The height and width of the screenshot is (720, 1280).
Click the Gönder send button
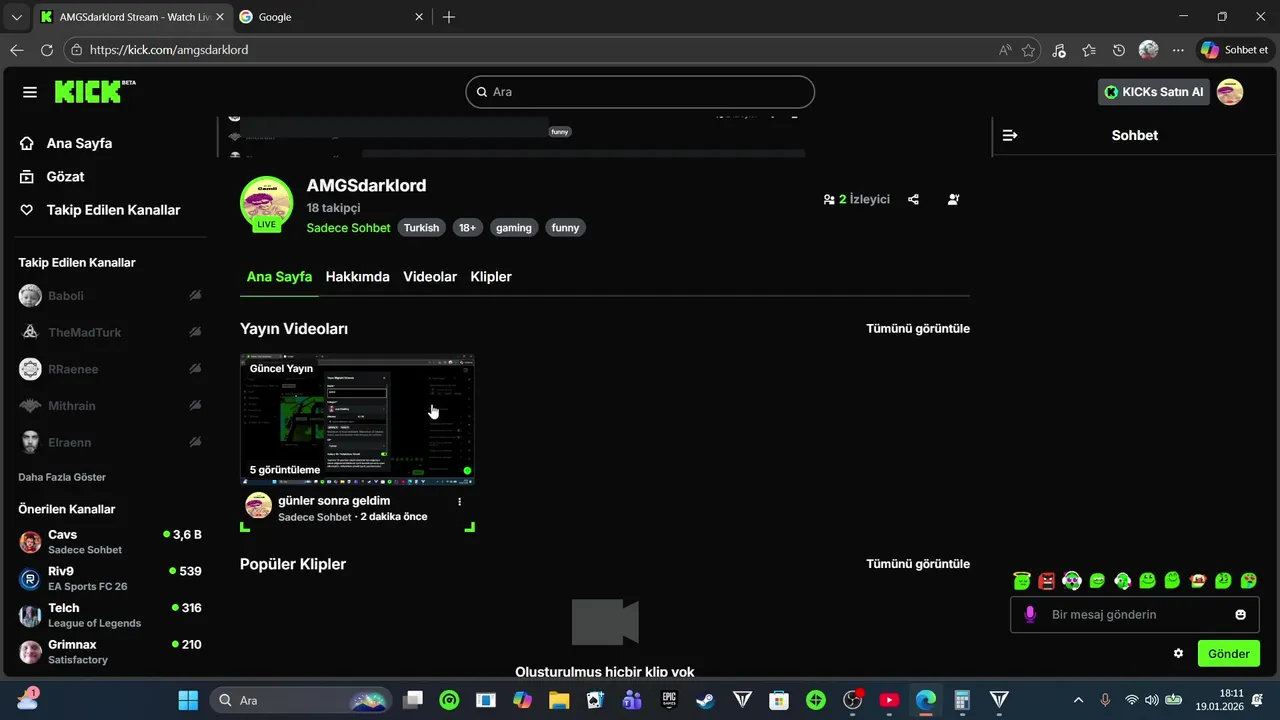pos(1229,653)
